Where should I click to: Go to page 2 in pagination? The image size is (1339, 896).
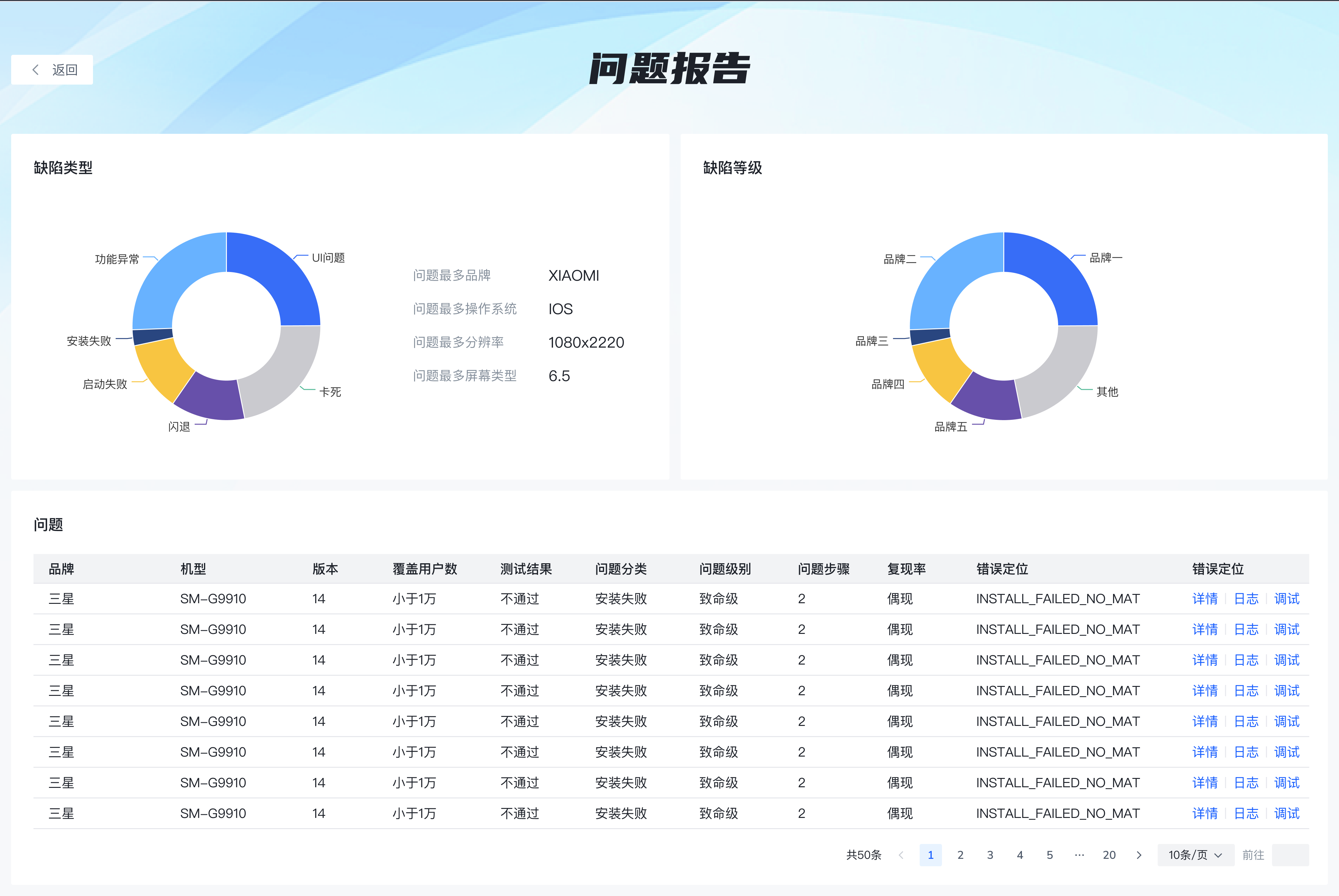click(x=960, y=855)
